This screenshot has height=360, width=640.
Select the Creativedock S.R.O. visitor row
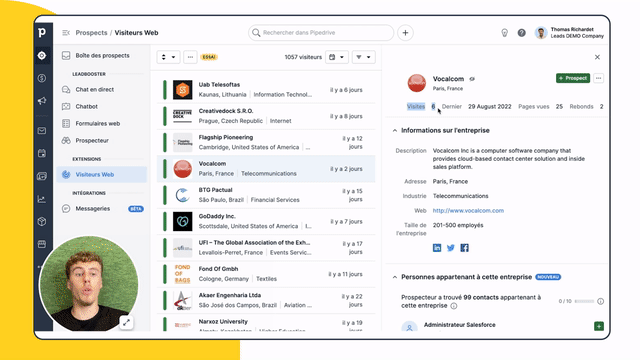(x=266, y=116)
